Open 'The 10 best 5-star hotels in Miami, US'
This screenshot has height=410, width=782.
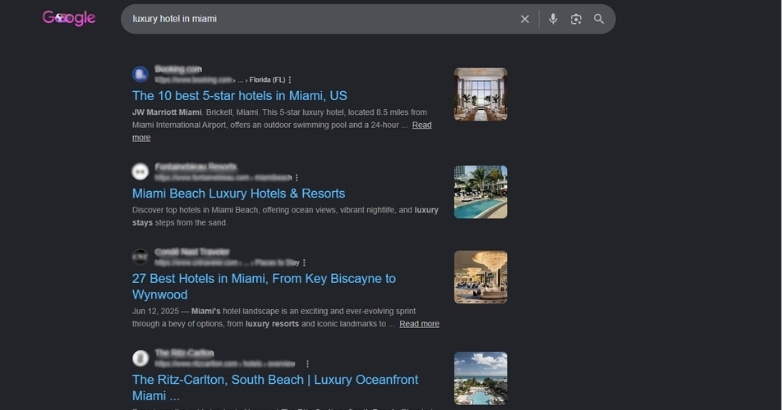point(239,96)
